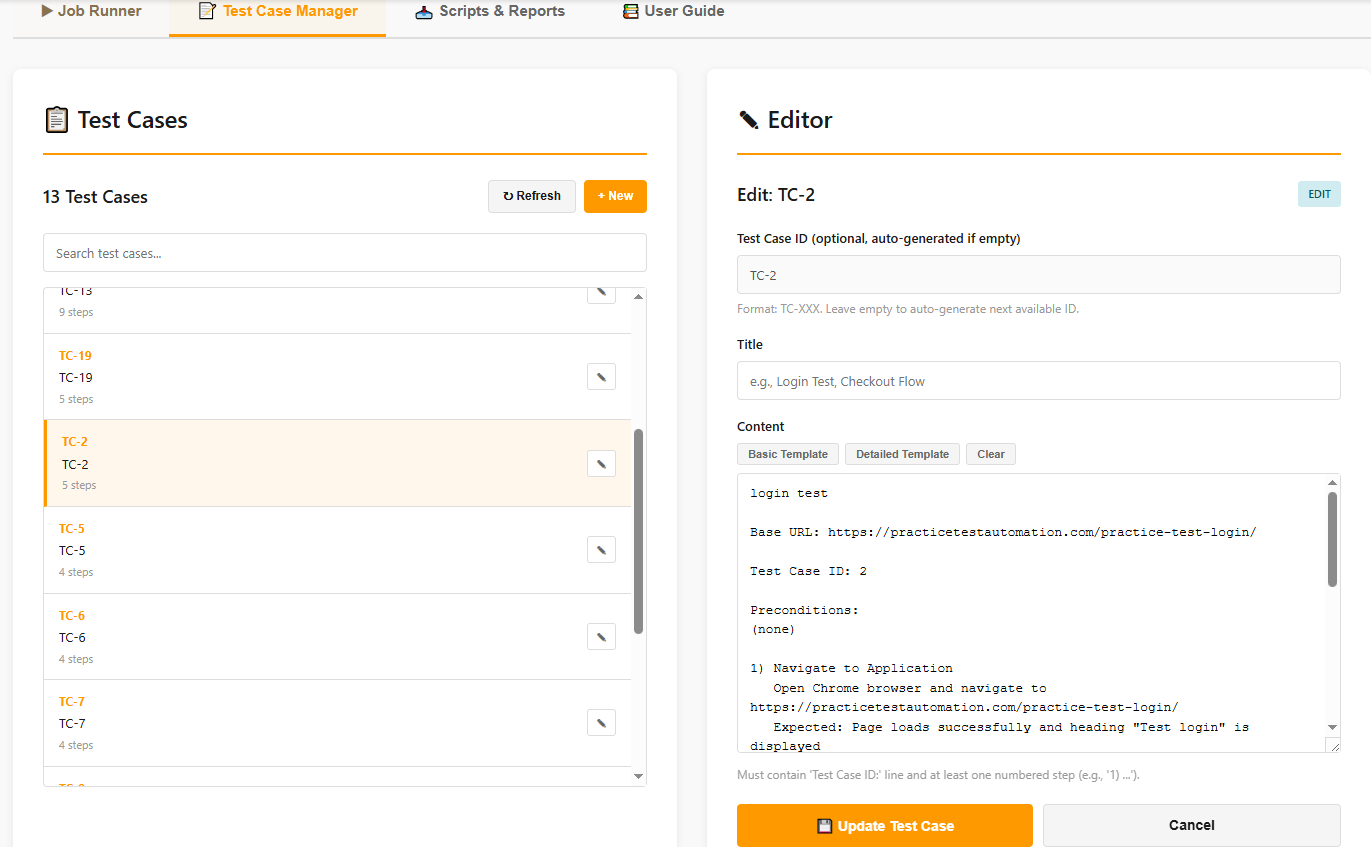Image resolution: width=1371 pixels, height=847 pixels.
Task: Click Update Test Case button
Action: 885,826
